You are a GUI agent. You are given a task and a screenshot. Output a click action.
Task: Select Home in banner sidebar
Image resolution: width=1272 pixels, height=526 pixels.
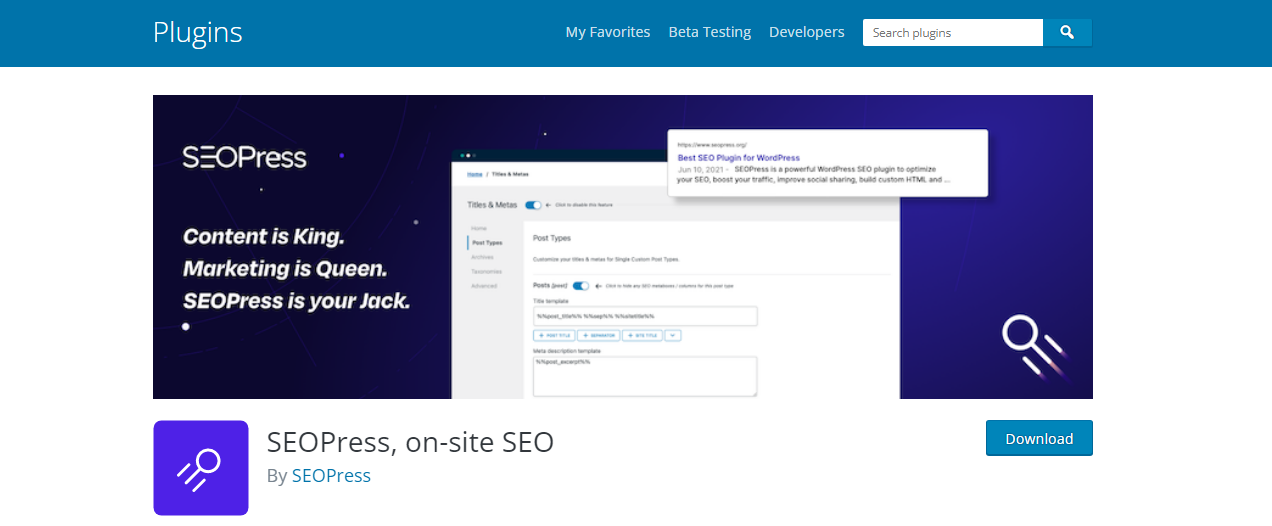[479, 228]
